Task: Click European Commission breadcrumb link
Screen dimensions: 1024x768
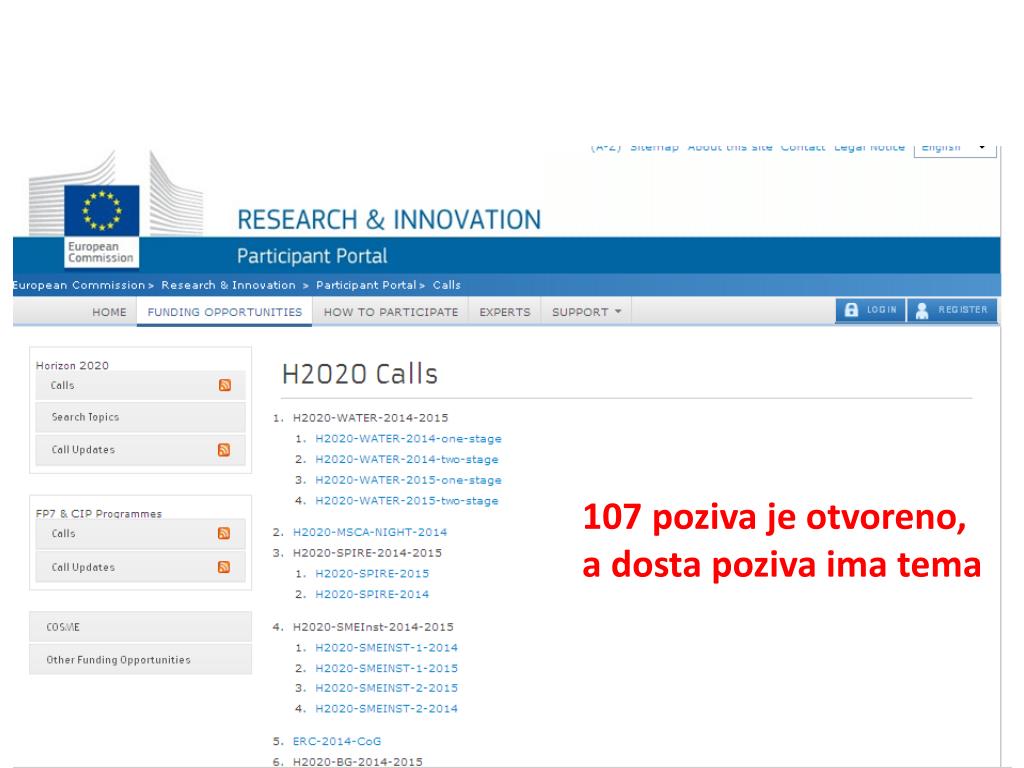Action: pyautogui.click(x=79, y=285)
